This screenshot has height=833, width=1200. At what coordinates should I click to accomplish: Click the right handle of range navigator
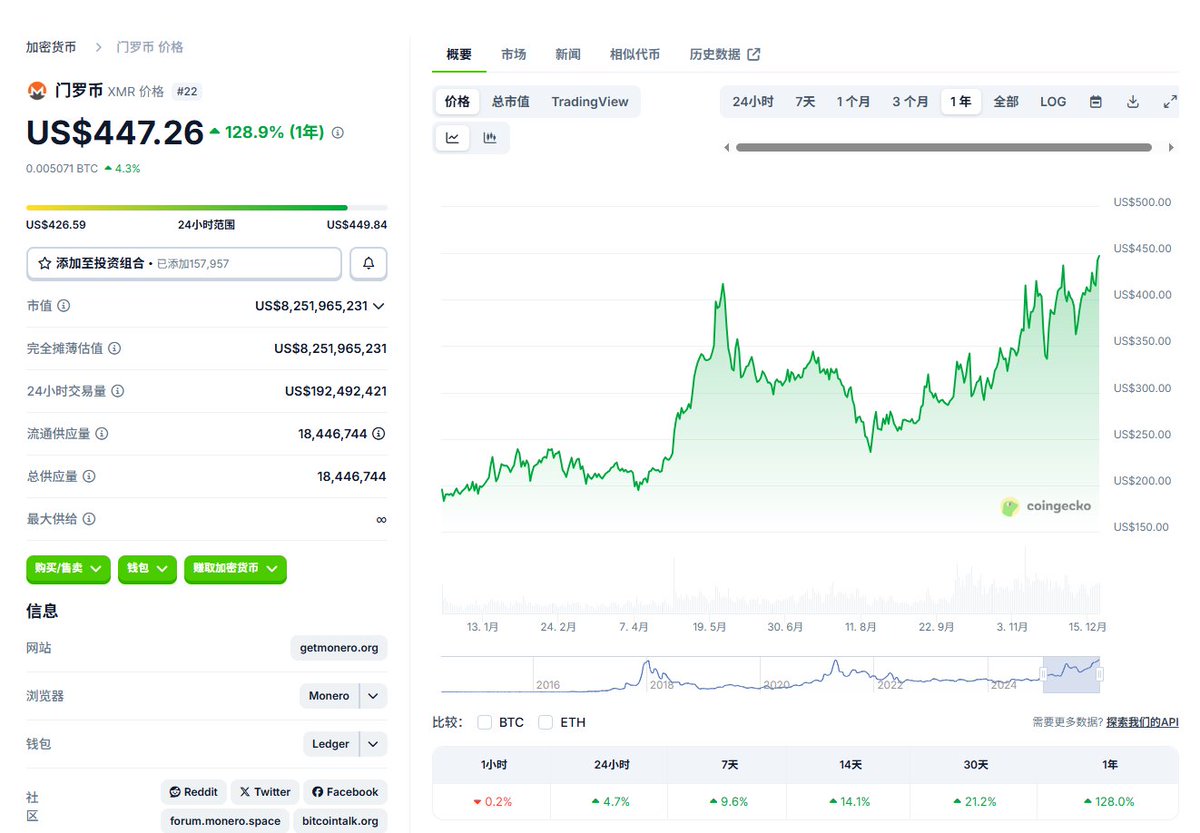[x=1098, y=674]
